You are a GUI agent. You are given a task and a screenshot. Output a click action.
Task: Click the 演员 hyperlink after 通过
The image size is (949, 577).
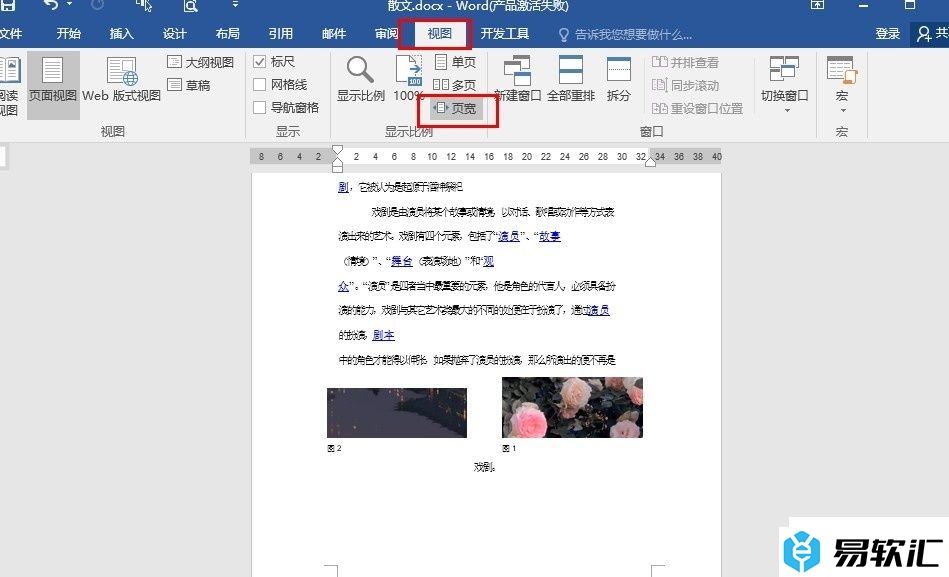coord(599,310)
